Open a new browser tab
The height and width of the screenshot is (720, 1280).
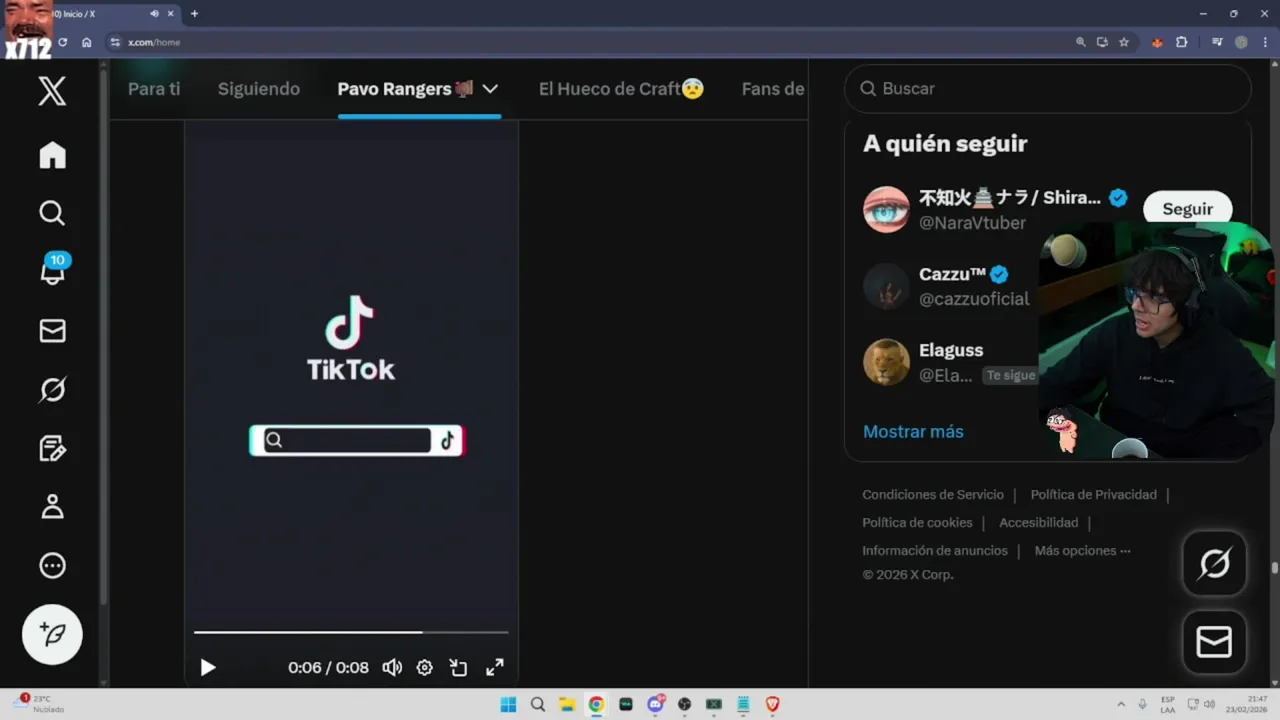[x=194, y=14]
